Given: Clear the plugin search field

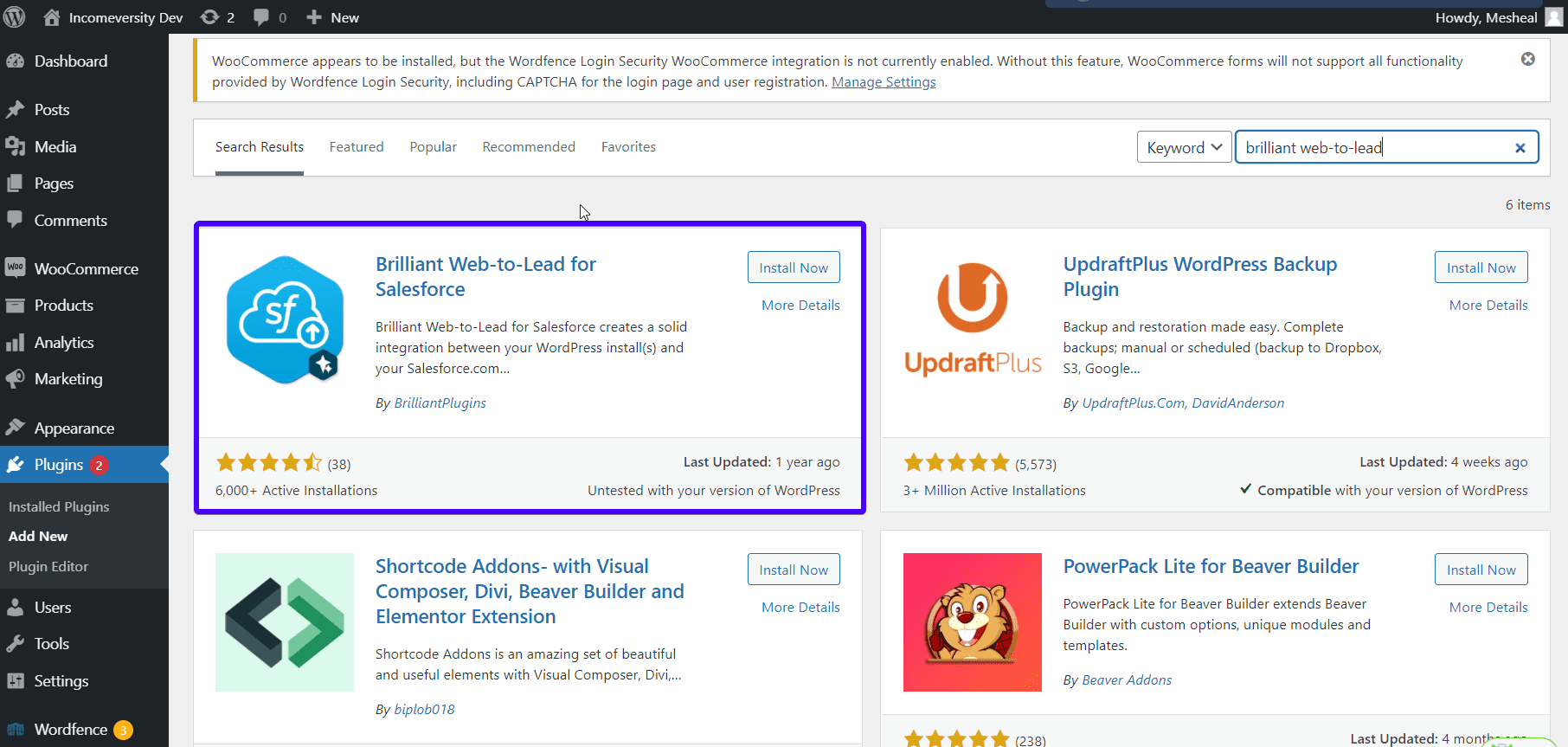Looking at the screenshot, I should click(x=1520, y=148).
